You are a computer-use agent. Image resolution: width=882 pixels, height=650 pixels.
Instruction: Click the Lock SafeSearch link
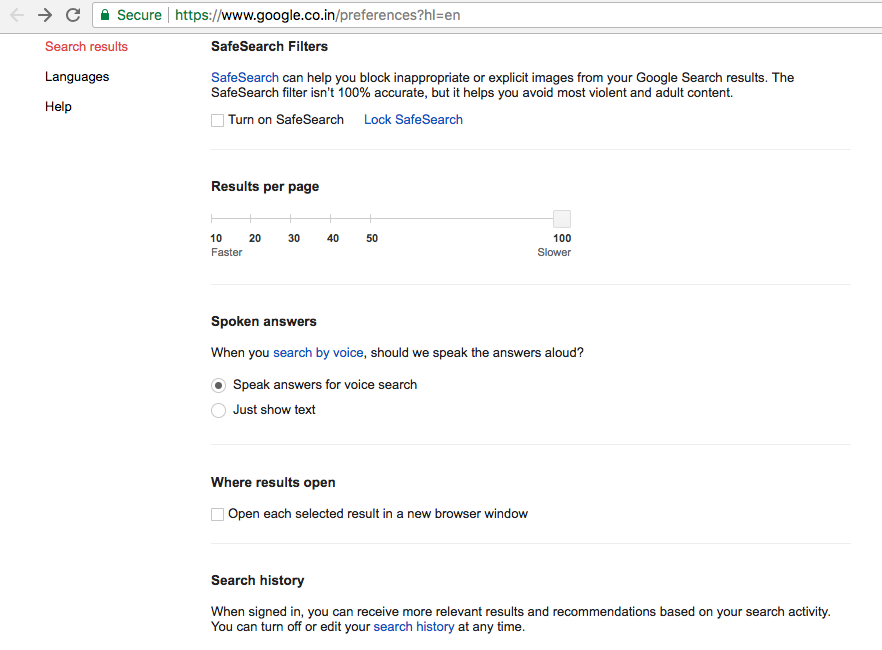413,120
